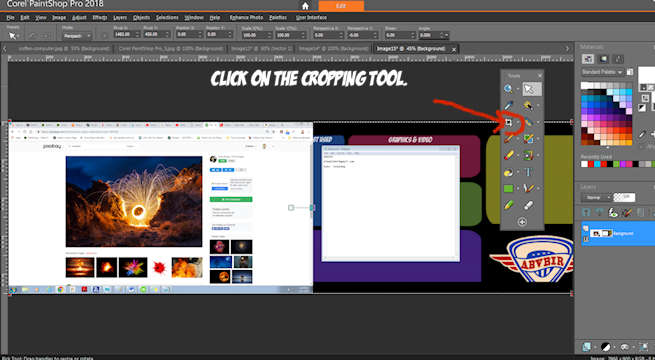
Task: Toggle visibility of the Background layer
Action: (586, 228)
